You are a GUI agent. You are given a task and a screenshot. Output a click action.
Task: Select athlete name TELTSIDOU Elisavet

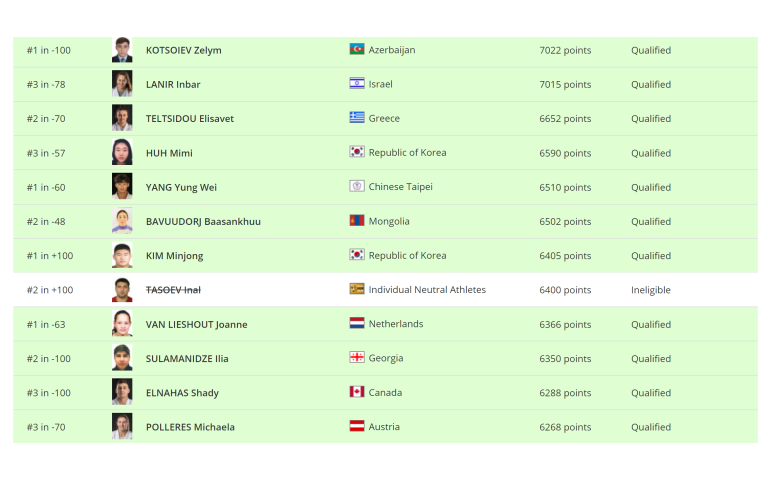point(190,118)
